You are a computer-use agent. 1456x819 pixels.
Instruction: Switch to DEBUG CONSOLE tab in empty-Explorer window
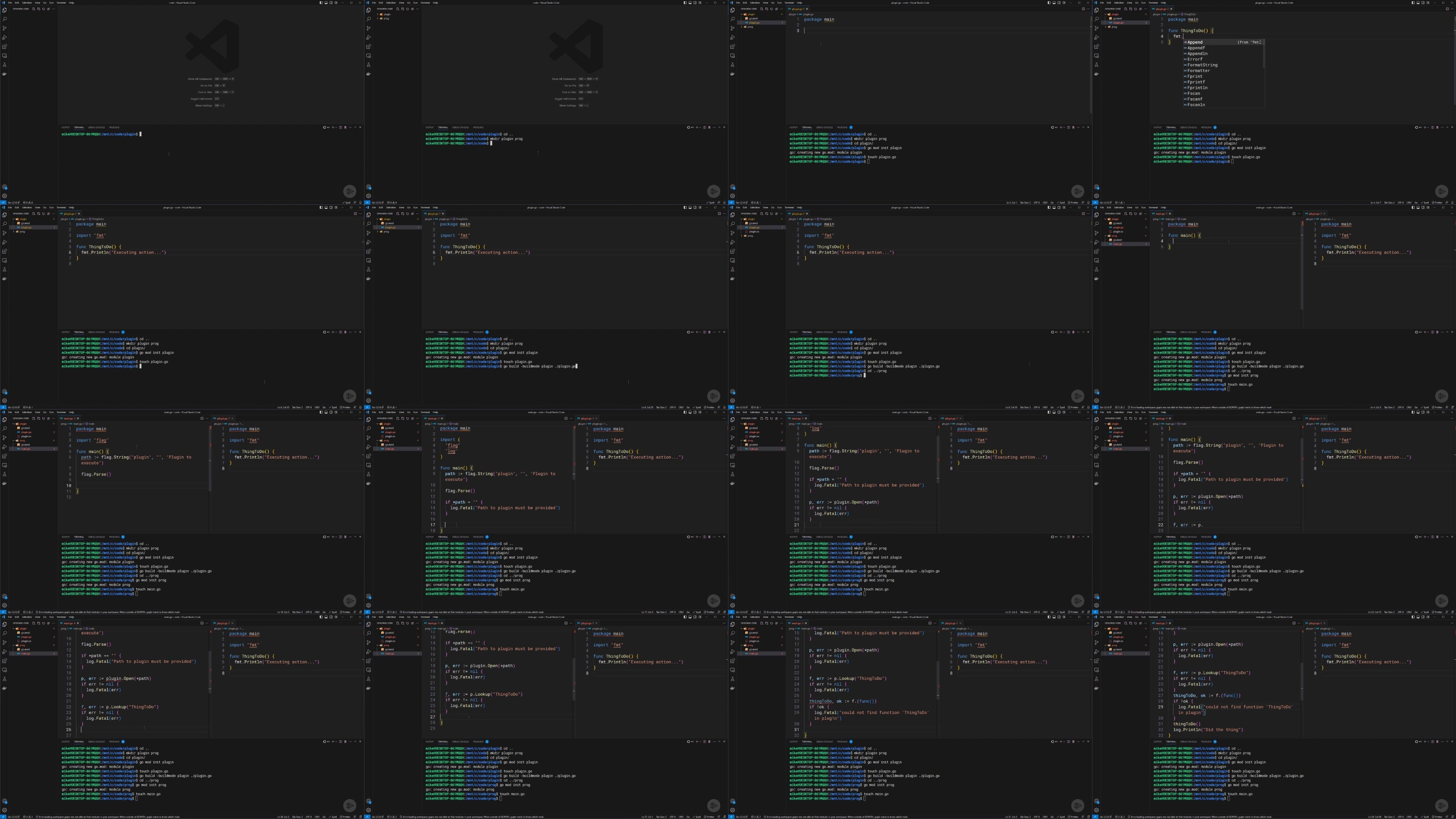96,127
